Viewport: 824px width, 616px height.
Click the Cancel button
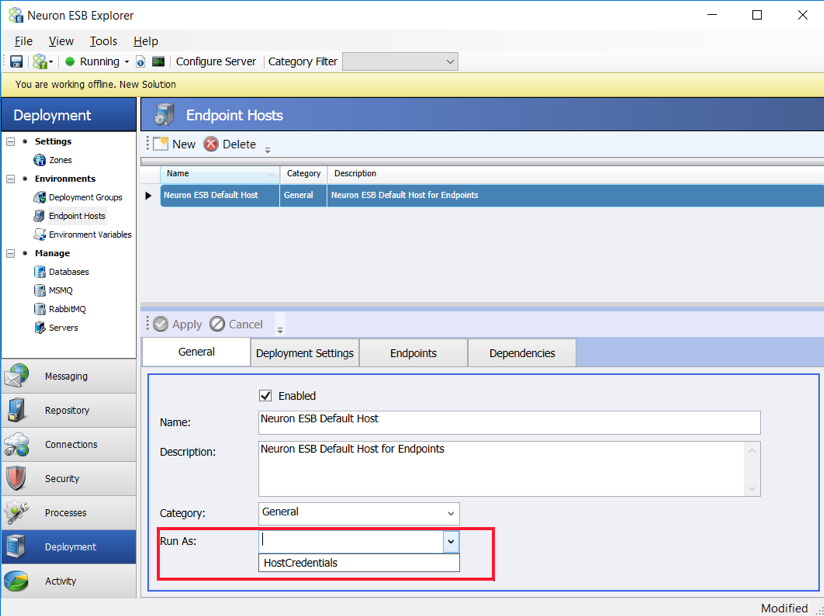(236, 324)
